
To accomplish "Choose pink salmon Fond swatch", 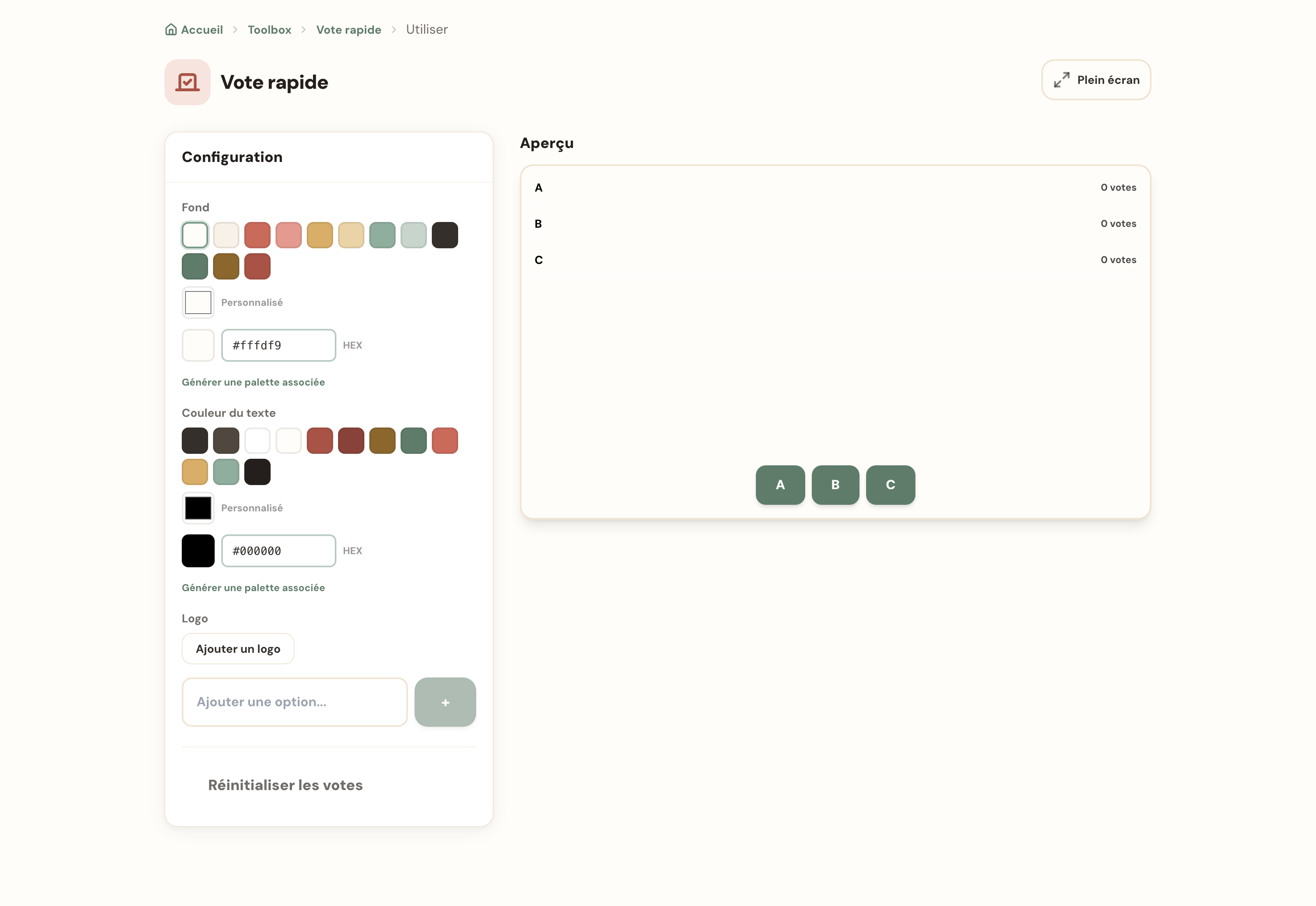I will [x=289, y=235].
